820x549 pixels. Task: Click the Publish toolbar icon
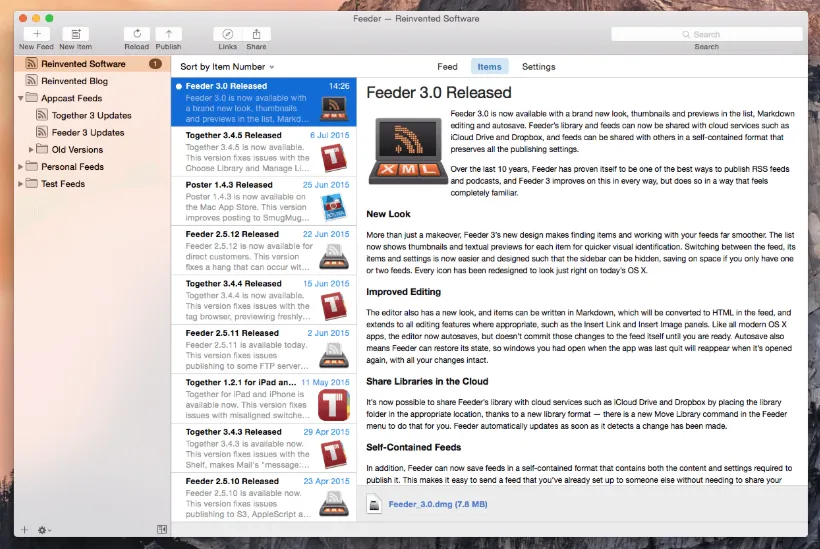[168, 34]
